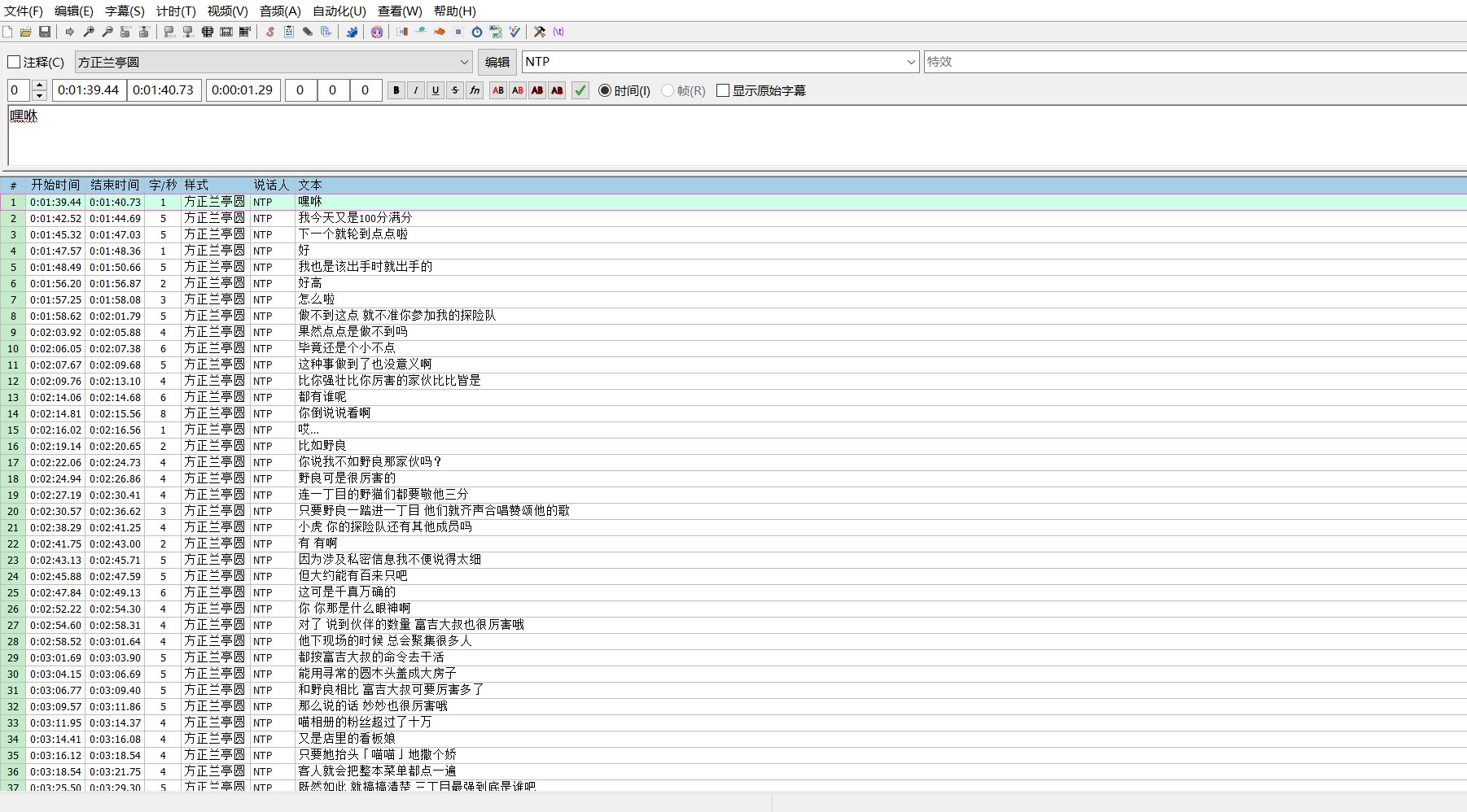Open the Kanji Timer
This screenshot has height=812, width=1467.
point(496,32)
